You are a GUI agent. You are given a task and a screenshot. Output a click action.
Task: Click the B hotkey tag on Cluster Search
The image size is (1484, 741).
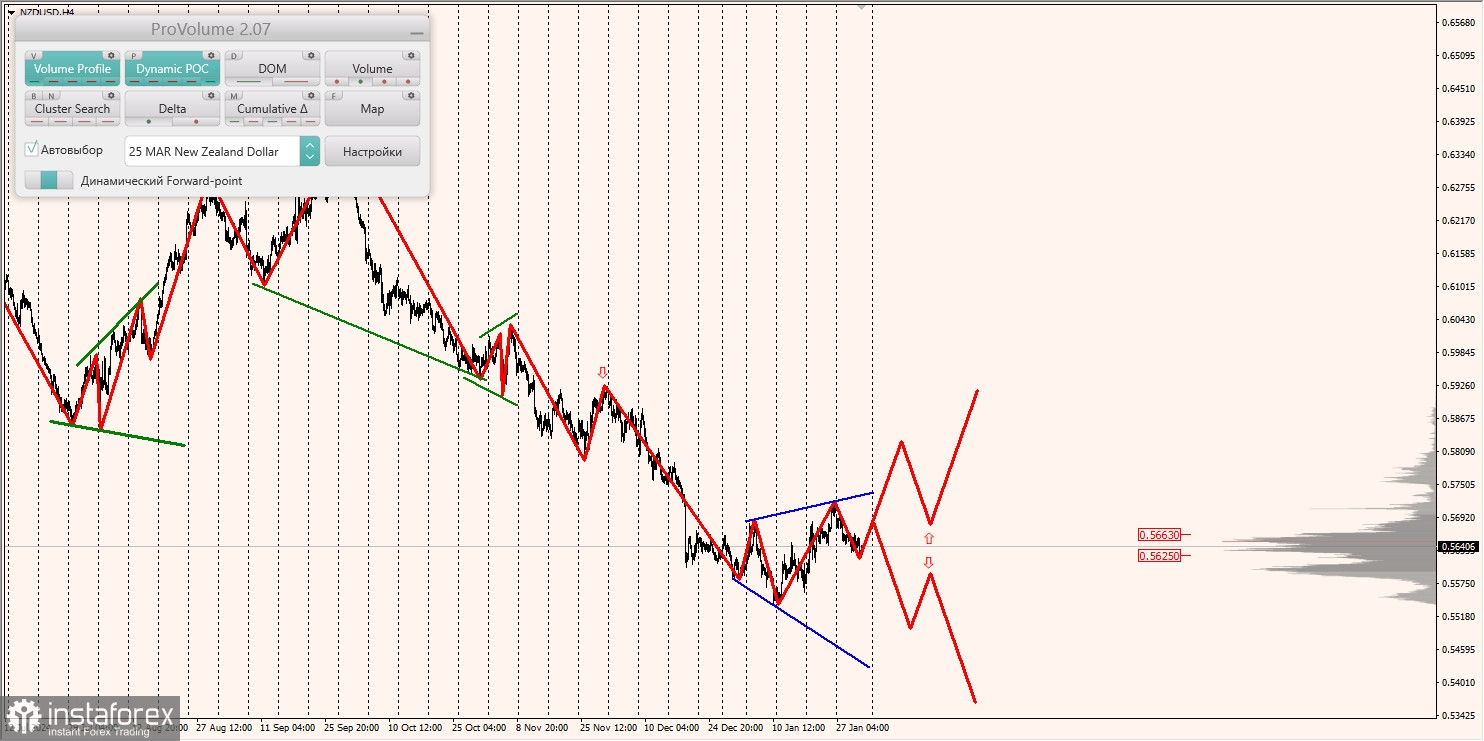33,96
